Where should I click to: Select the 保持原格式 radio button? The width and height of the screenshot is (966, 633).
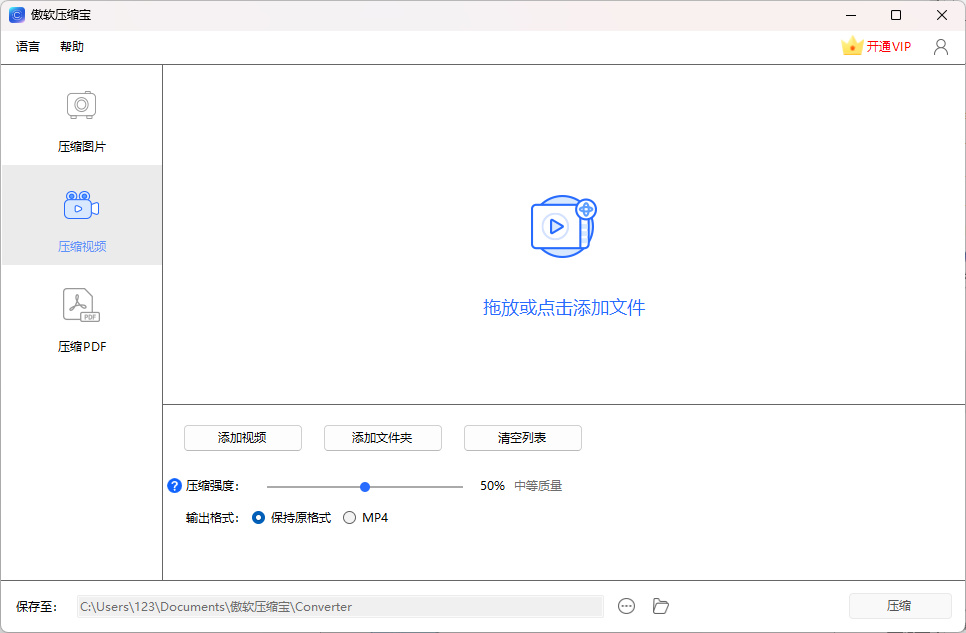click(260, 517)
